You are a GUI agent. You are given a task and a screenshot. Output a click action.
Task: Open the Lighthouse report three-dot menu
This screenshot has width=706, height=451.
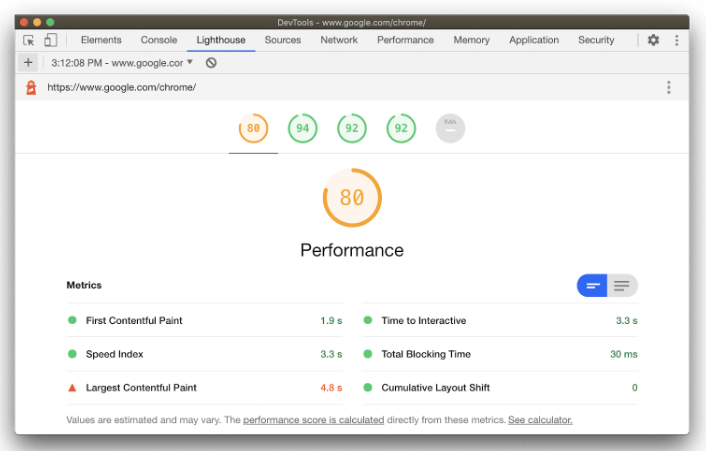pos(669,87)
